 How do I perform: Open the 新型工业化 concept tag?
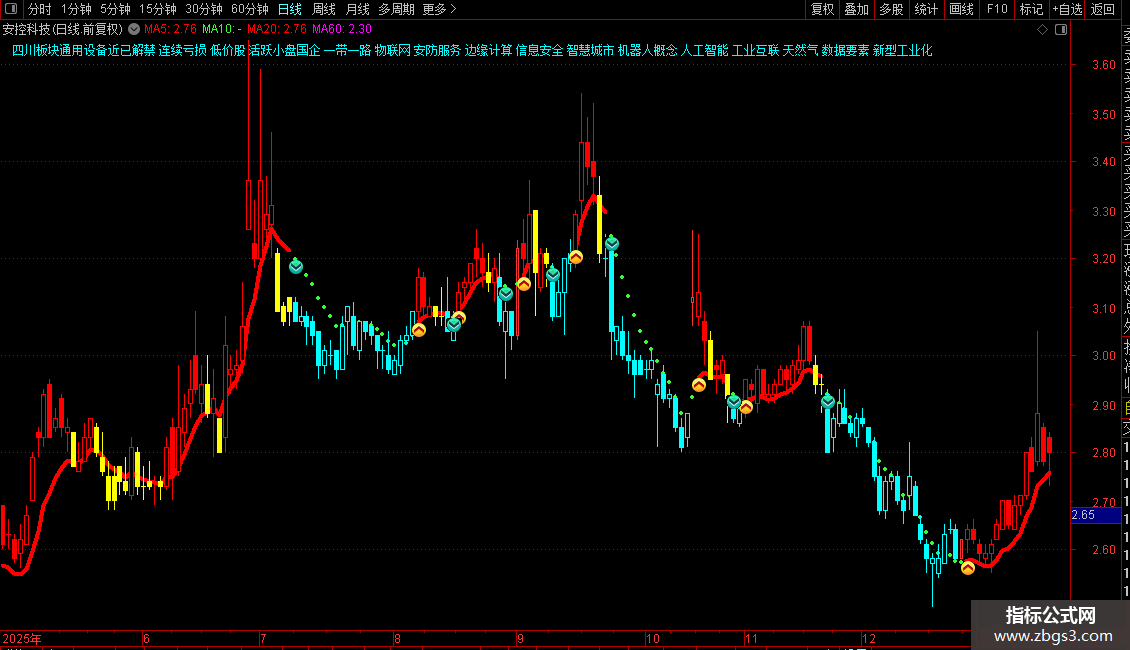click(x=903, y=50)
